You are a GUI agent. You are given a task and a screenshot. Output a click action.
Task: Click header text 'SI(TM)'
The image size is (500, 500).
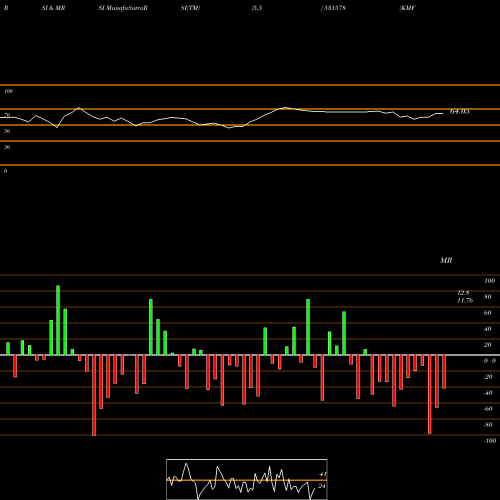point(190,8)
